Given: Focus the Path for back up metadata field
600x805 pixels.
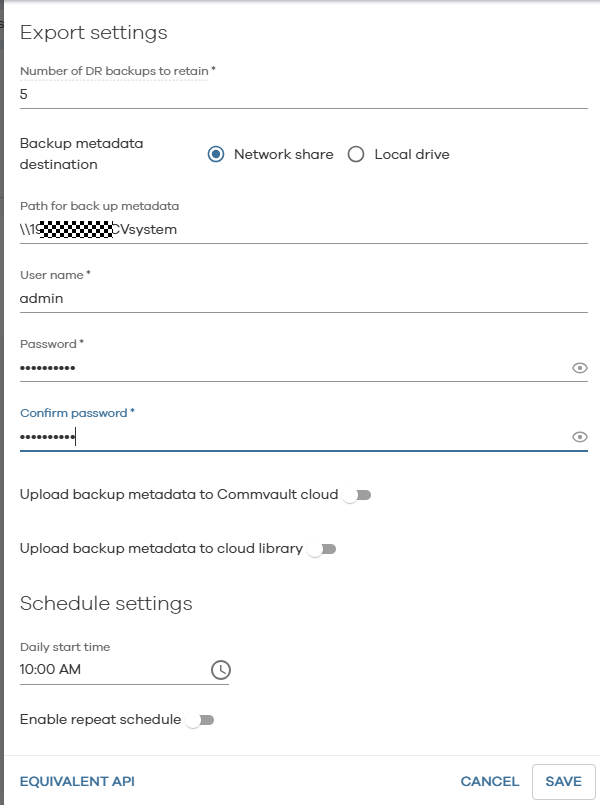Looking at the screenshot, I should [300, 229].
